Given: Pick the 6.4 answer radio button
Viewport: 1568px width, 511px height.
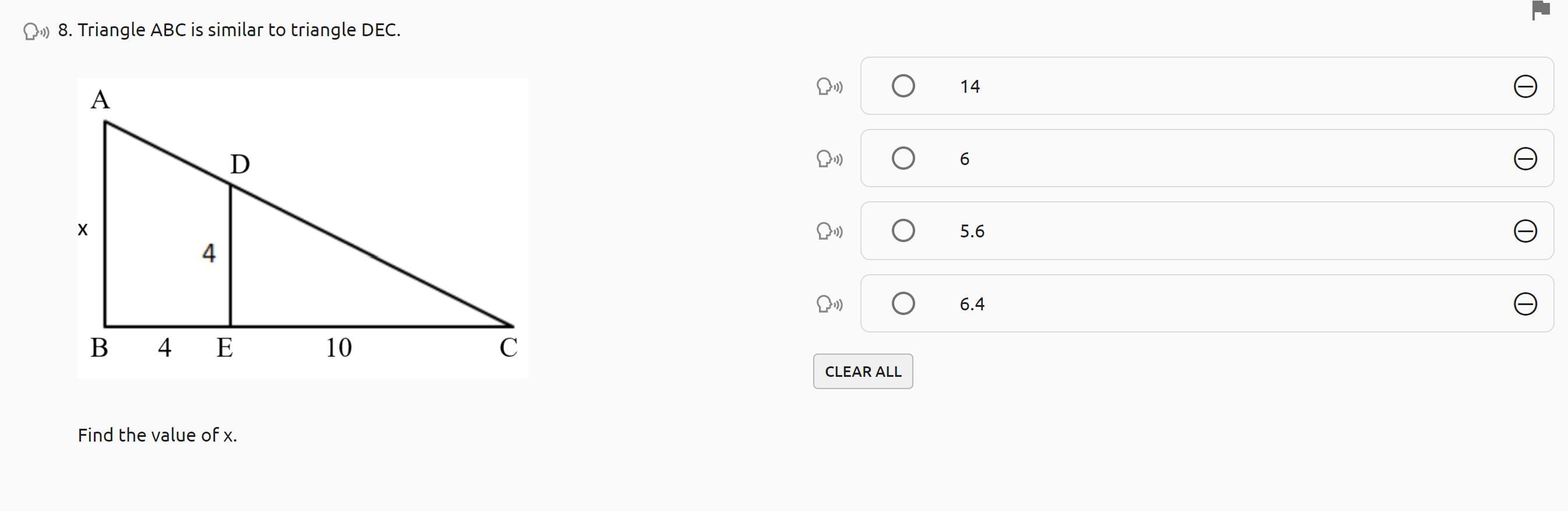Looking at the screenshot, I should [903, 303].
